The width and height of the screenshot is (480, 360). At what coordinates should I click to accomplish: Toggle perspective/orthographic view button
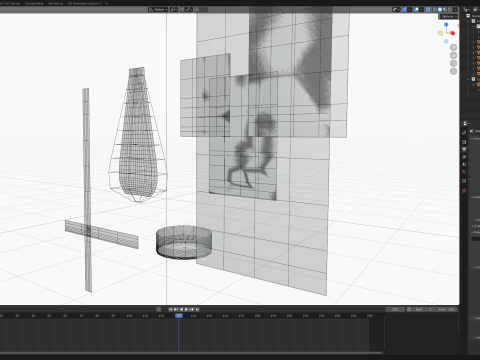coord(453,71)
